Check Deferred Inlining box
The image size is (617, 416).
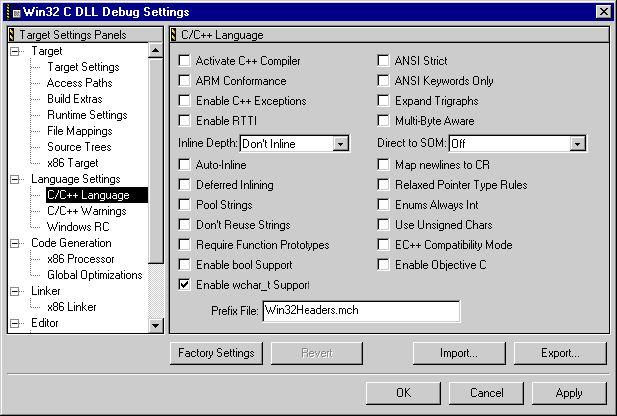click(x=184, y=185)
